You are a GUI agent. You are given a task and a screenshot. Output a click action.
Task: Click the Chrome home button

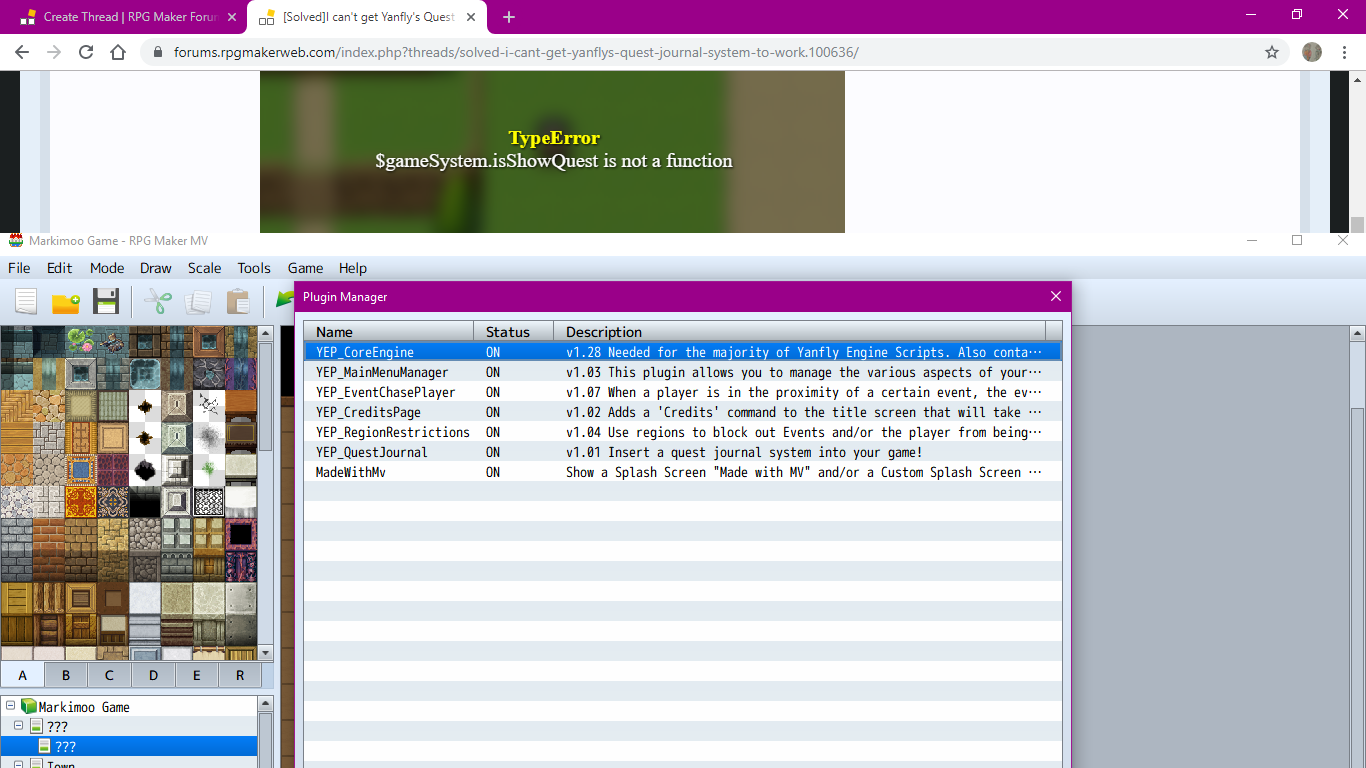pyautogui.click(x=118, y=52)
